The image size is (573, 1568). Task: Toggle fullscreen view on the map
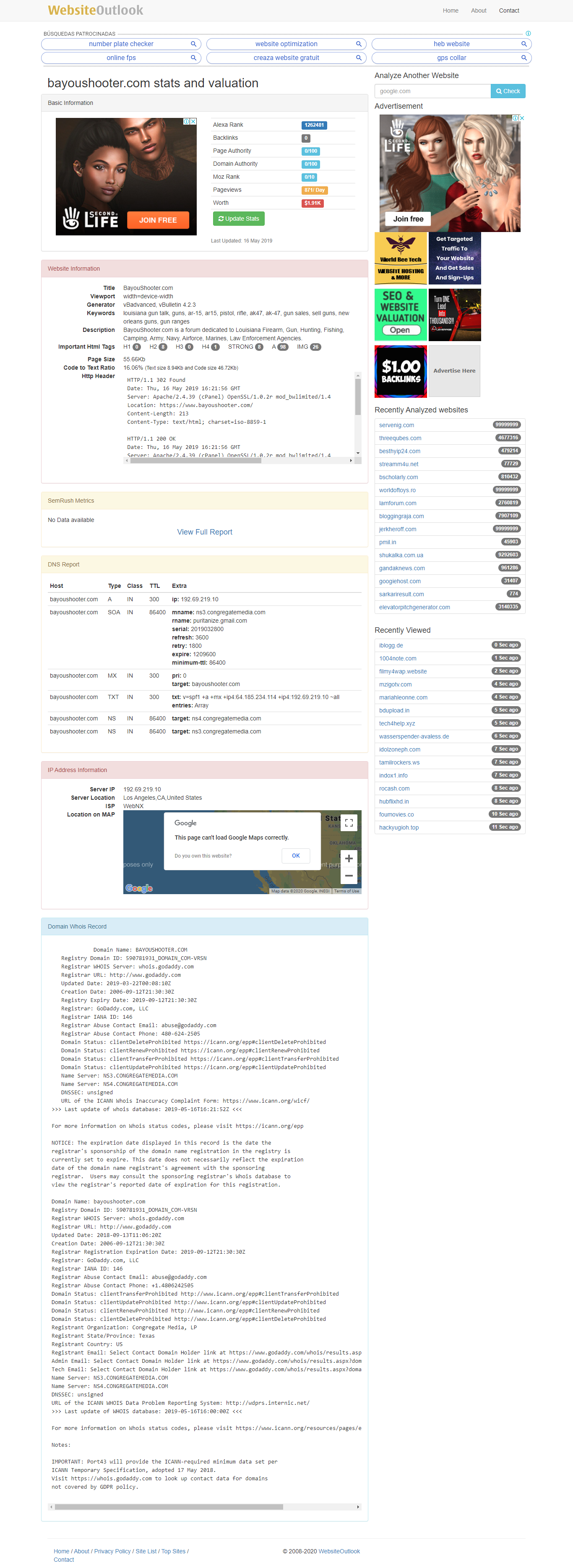pyautogui.click(x=349, y=823)
